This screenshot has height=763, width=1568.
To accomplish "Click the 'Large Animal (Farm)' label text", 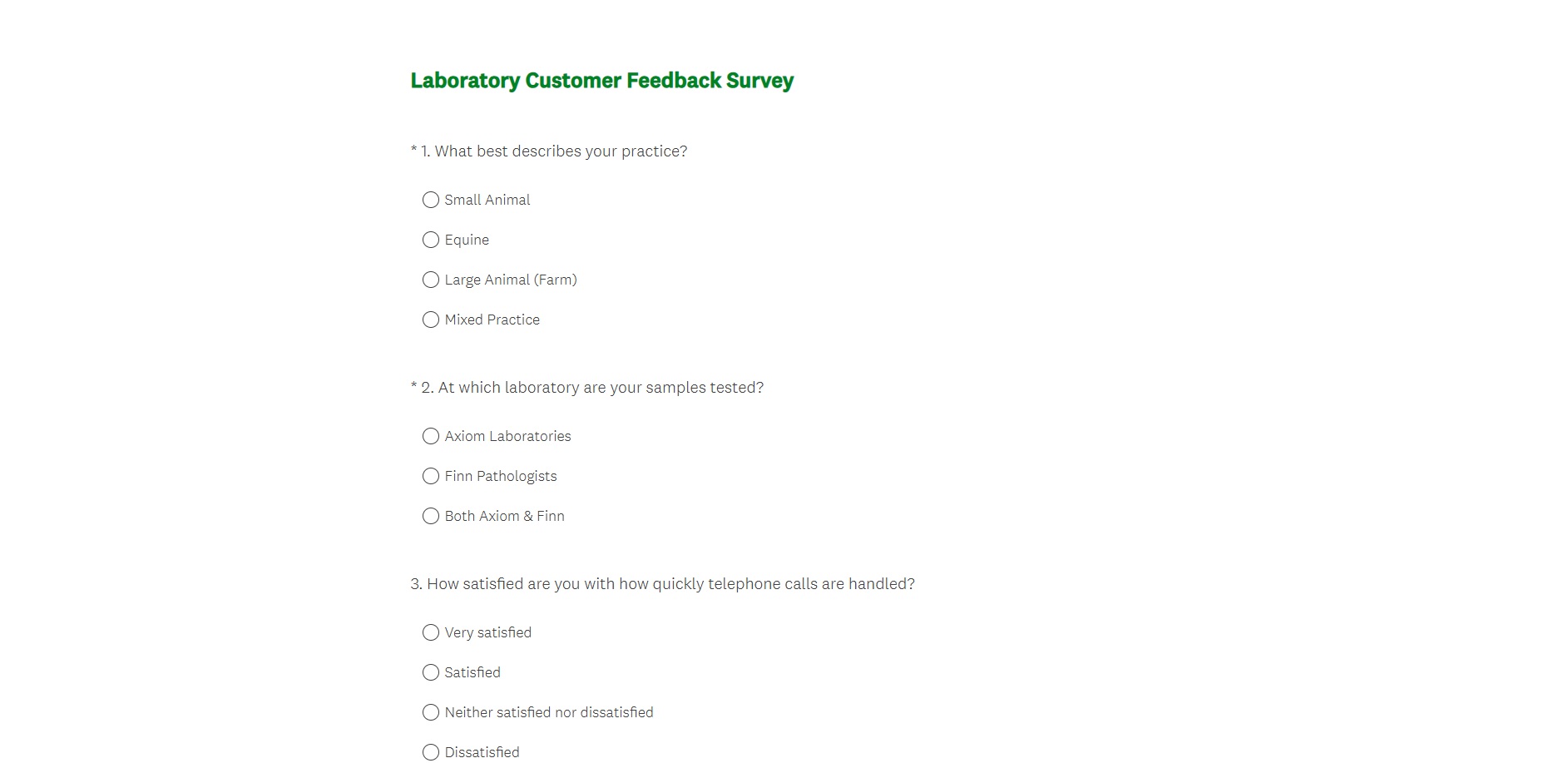I will click(510, 280).
